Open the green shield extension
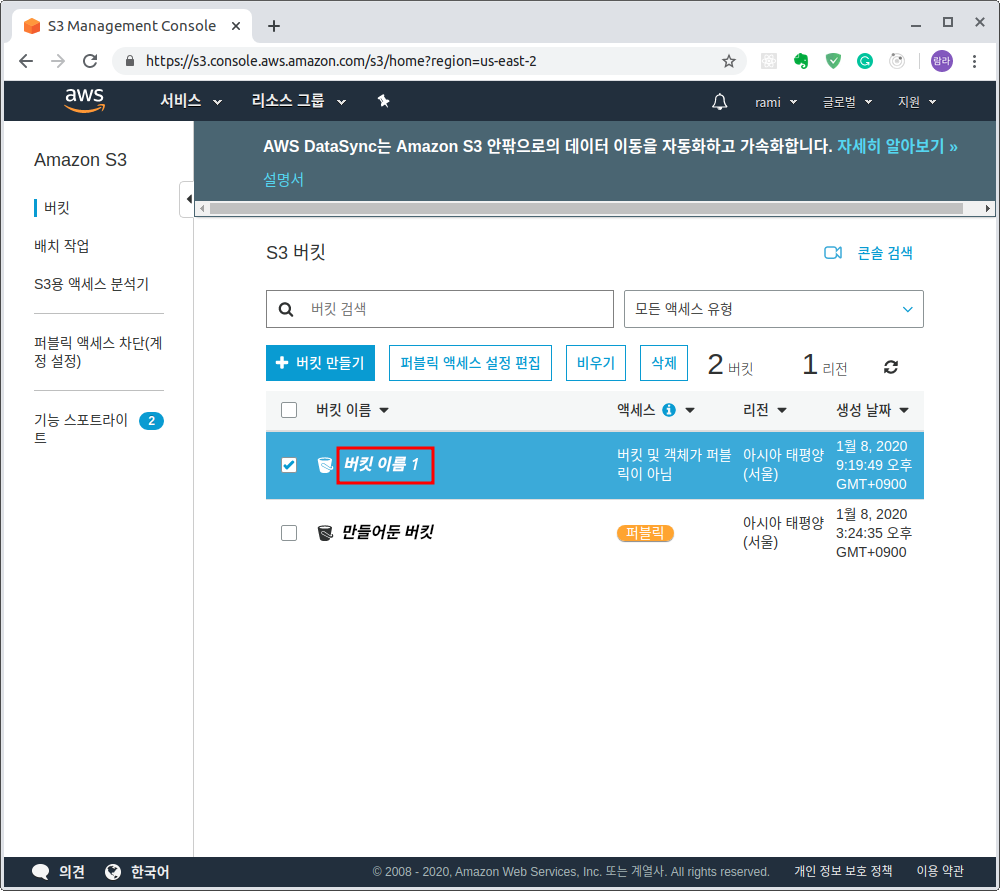Screen dimensions: 1000x891 coord(833,61)
